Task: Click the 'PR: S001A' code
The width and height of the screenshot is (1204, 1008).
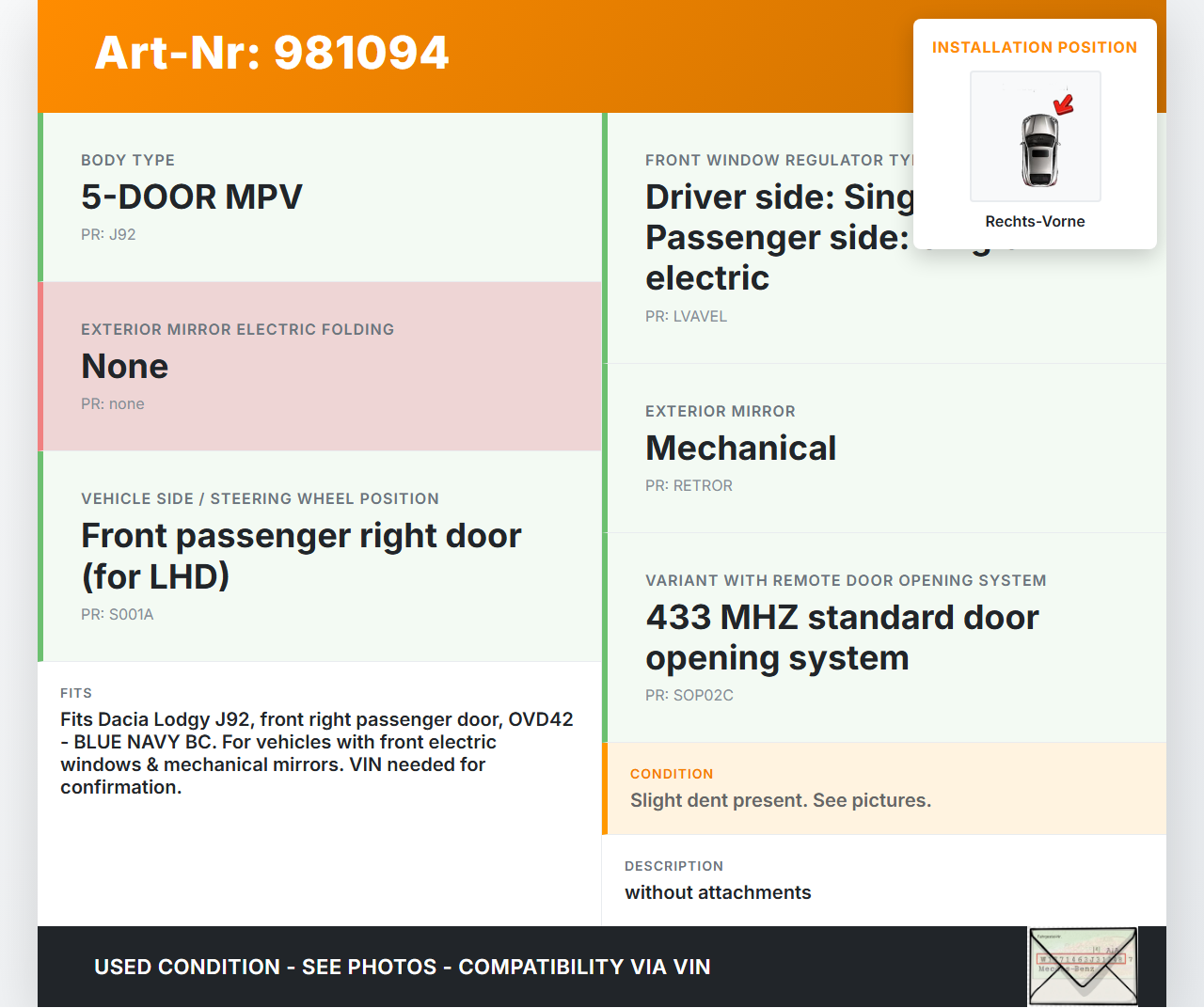Action: [x=118, y=614]
